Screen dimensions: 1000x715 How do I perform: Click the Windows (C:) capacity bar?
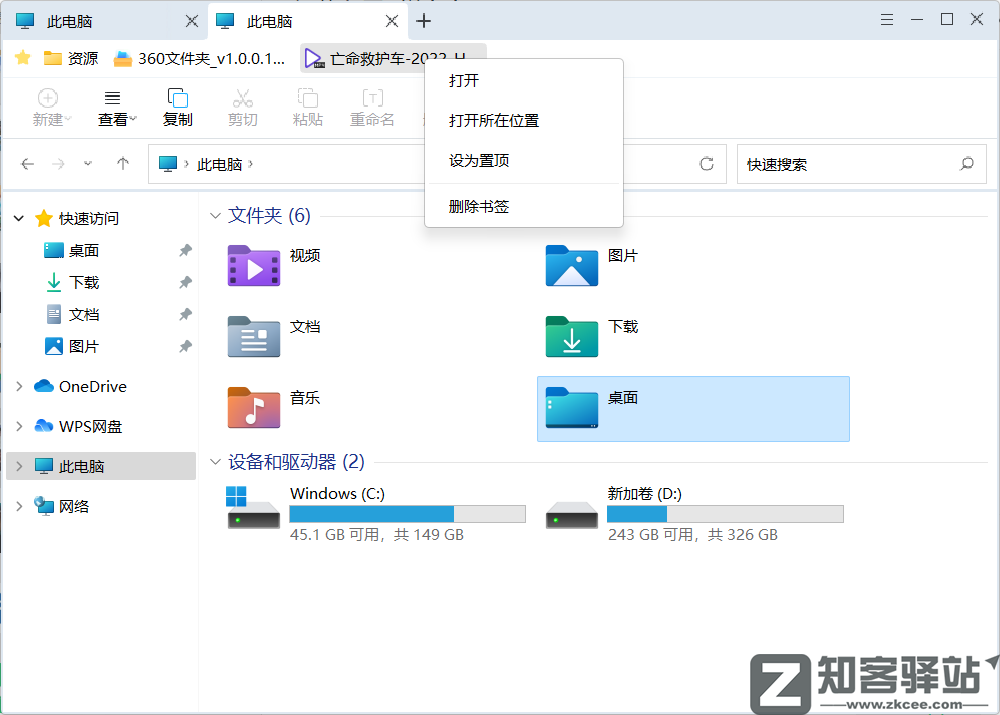(x=407, y=513)
